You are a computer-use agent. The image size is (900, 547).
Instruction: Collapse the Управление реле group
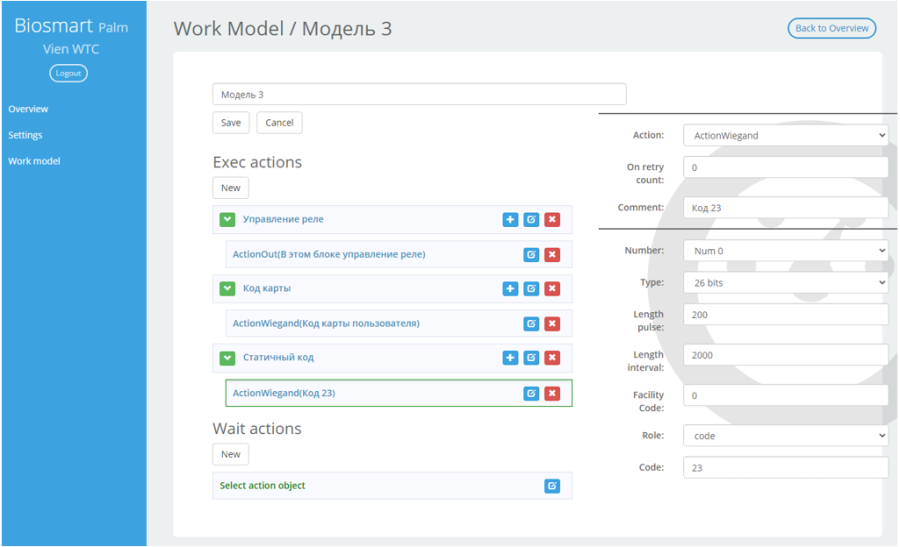coord(227,220)
